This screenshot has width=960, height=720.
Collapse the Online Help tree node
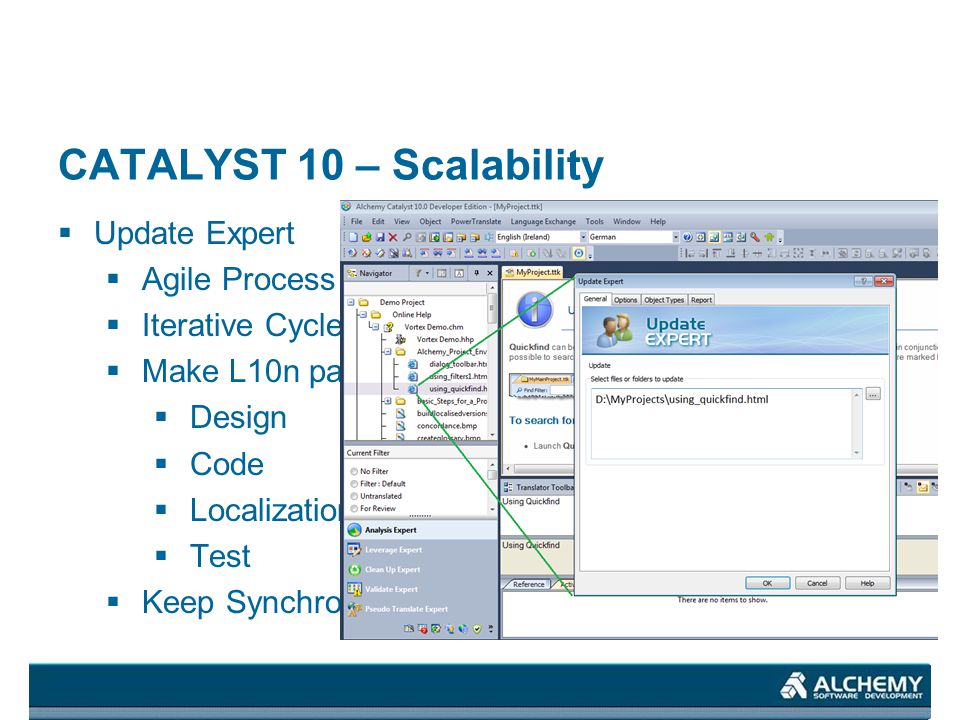point(363,314)
